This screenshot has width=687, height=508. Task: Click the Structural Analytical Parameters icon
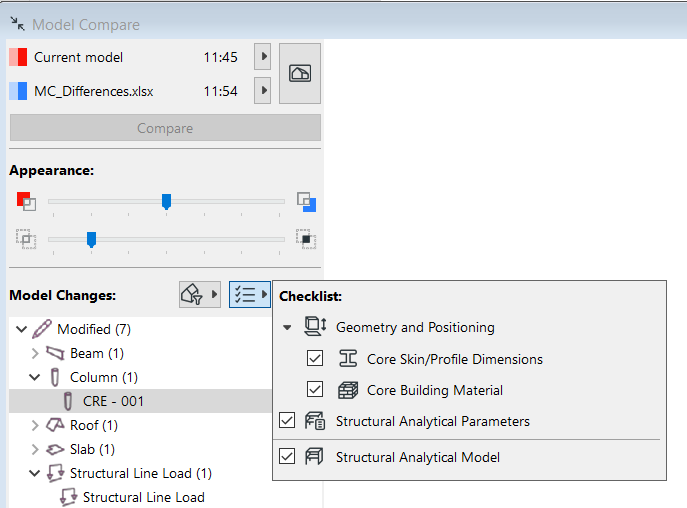[x=316, y=421]
